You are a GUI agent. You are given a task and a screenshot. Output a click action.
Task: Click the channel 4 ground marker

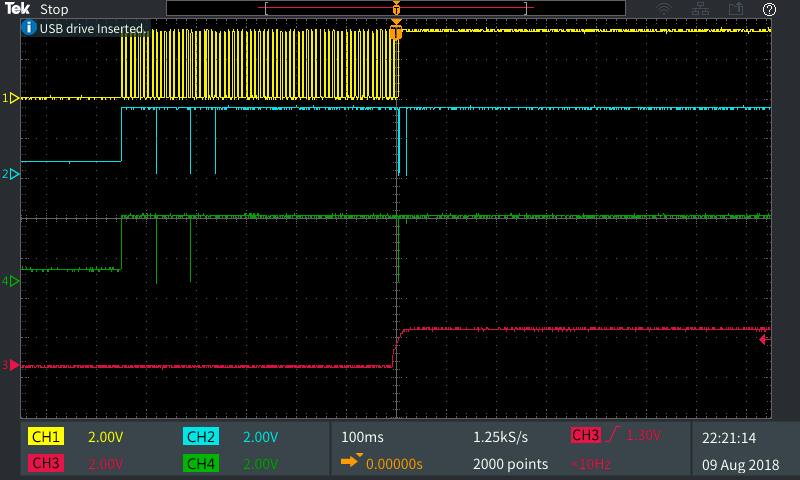pyautogui.click(x=11, y=281)
